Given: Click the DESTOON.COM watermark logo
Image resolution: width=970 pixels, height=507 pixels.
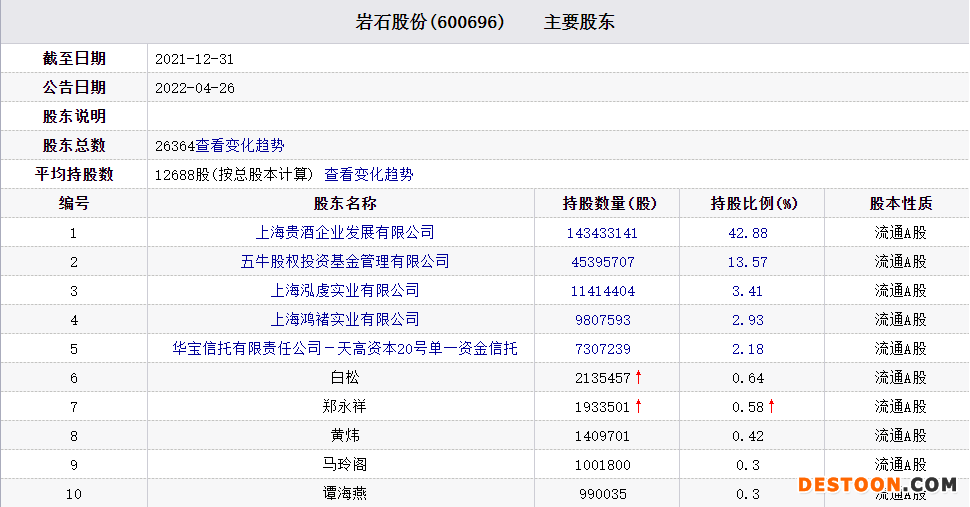Looking at the screenshot, I should (877, 485).
